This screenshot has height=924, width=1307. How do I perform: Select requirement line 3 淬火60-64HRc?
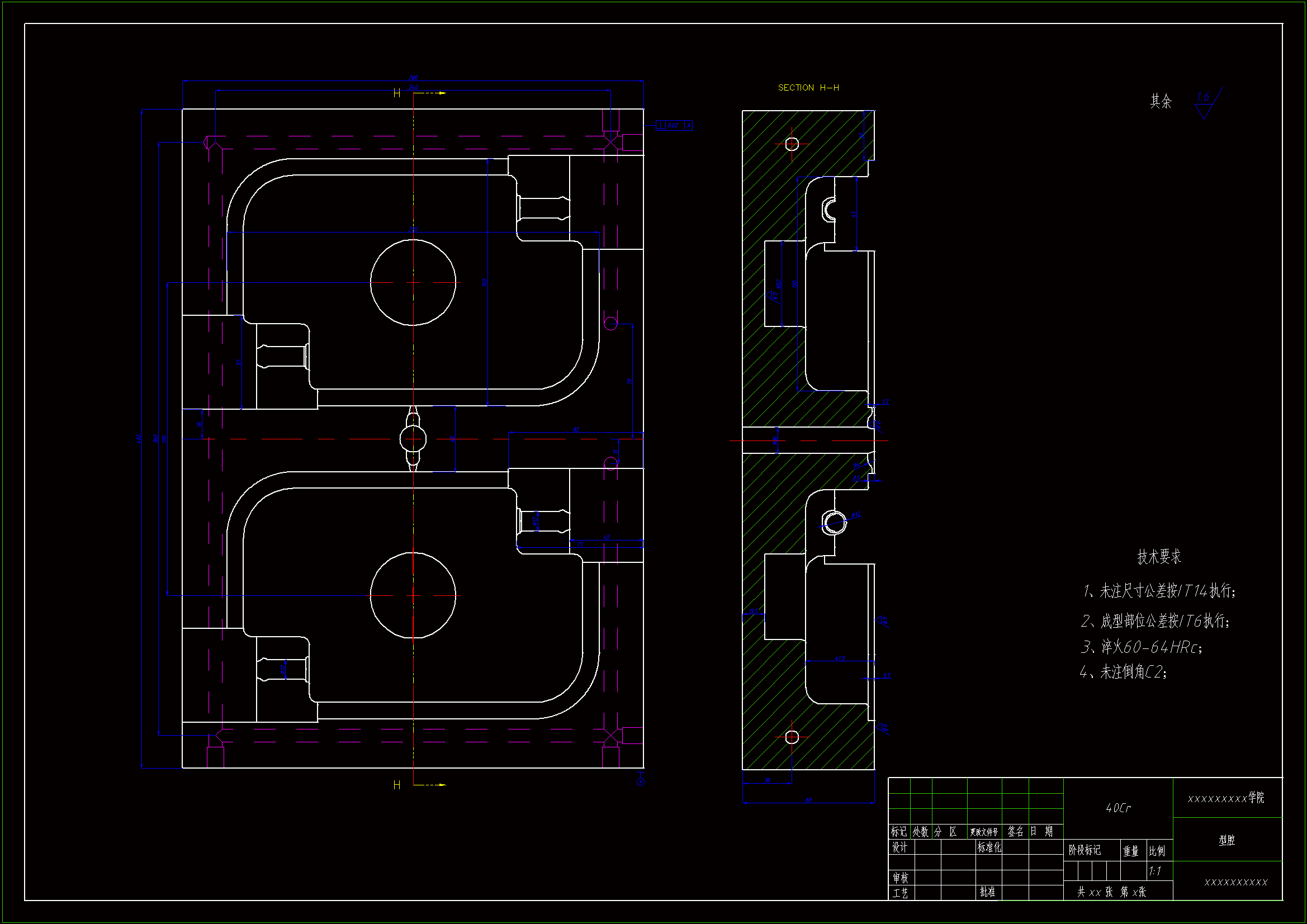pos(1142,647)
